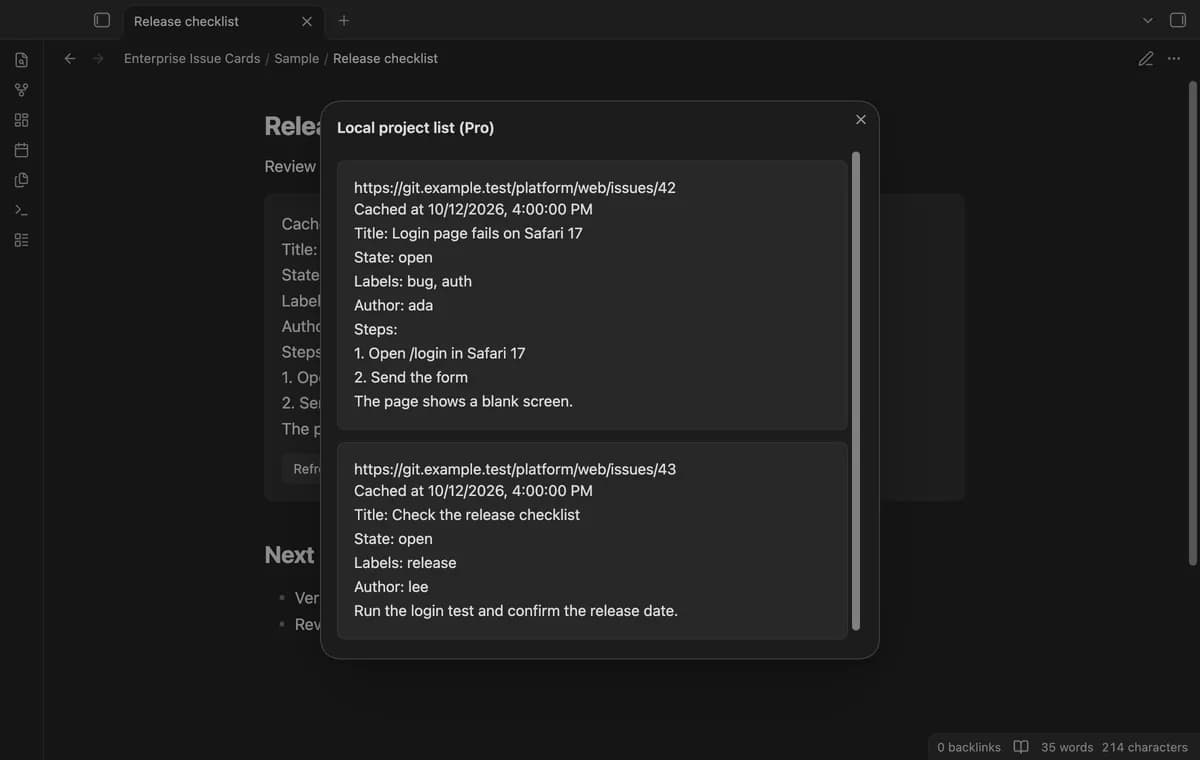This screenshot has height=760, width=1200.
Task: Click the "Steps:" line in the modal
Action: 376,329
